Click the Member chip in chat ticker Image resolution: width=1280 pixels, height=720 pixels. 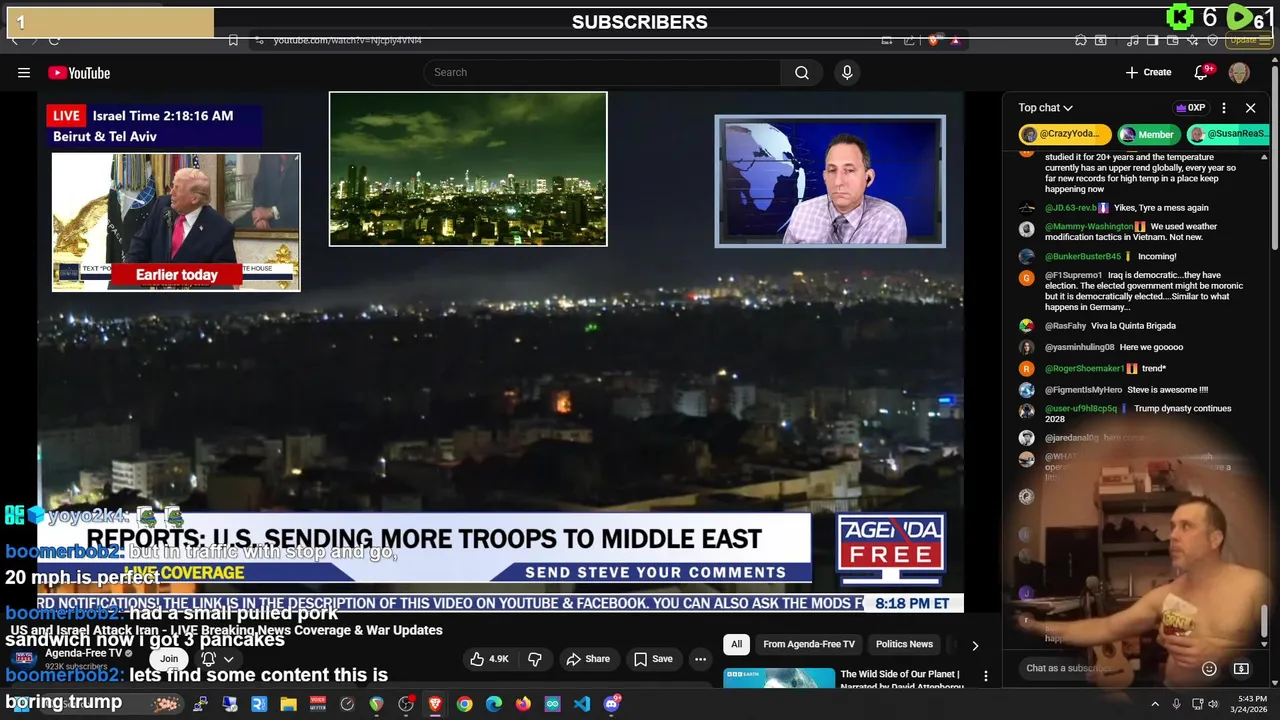(1148, 134)
